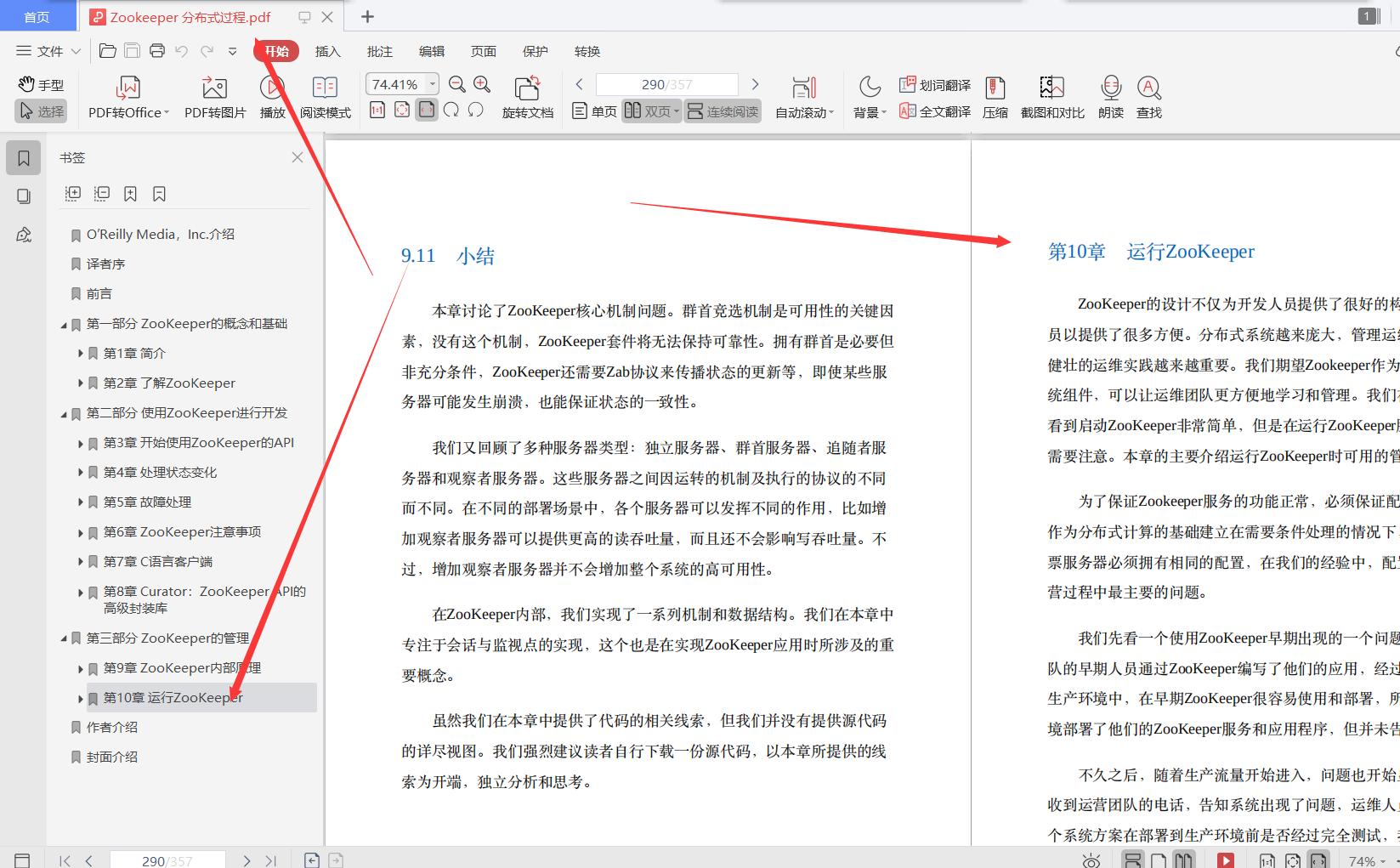Start 朗读 read-aloud feature
The width and height of the screenshot is (1400, 868).
[1109, 96]
